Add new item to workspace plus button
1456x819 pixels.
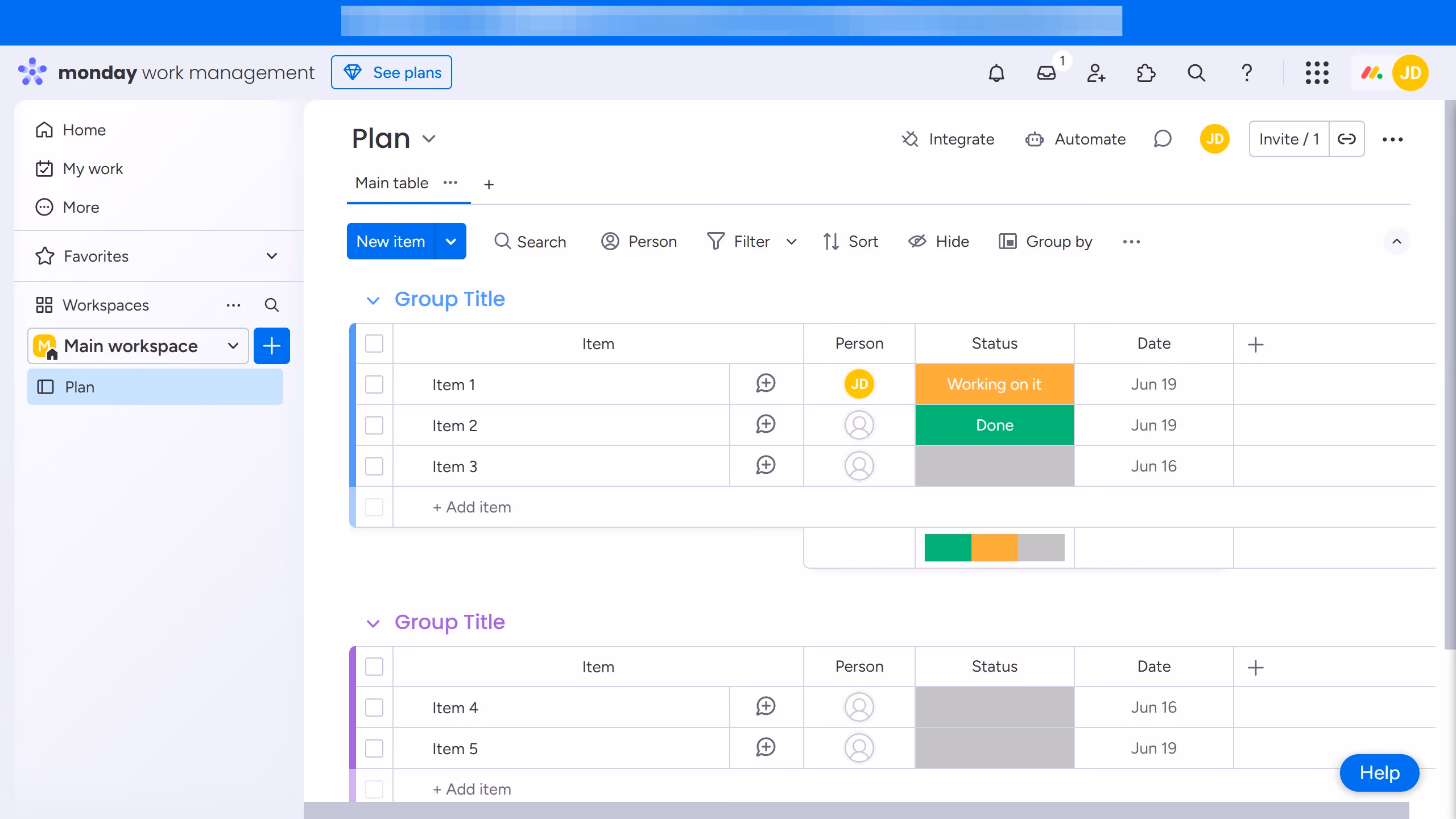click(x=272, y=346)
